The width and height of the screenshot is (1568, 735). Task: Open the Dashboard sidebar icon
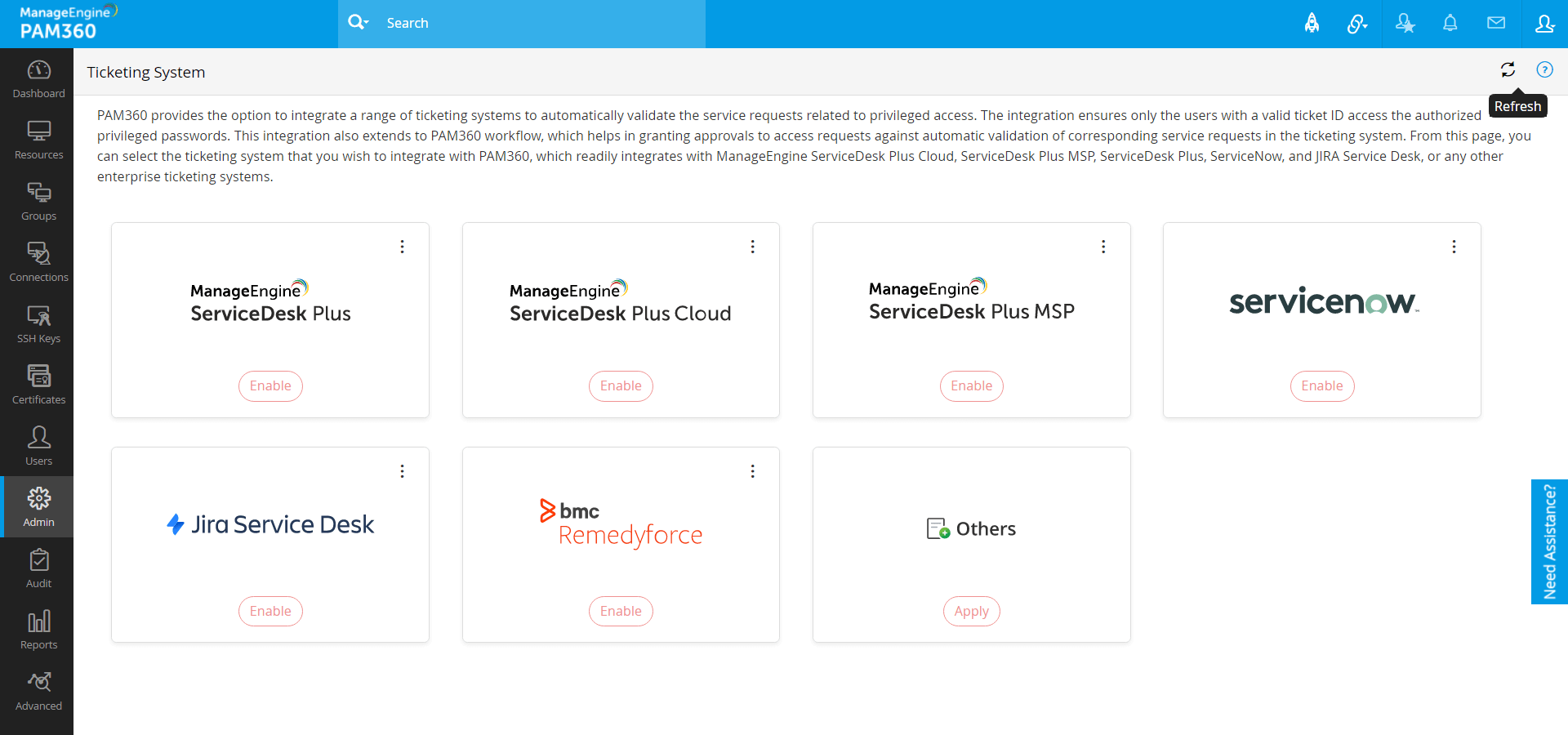38,79
